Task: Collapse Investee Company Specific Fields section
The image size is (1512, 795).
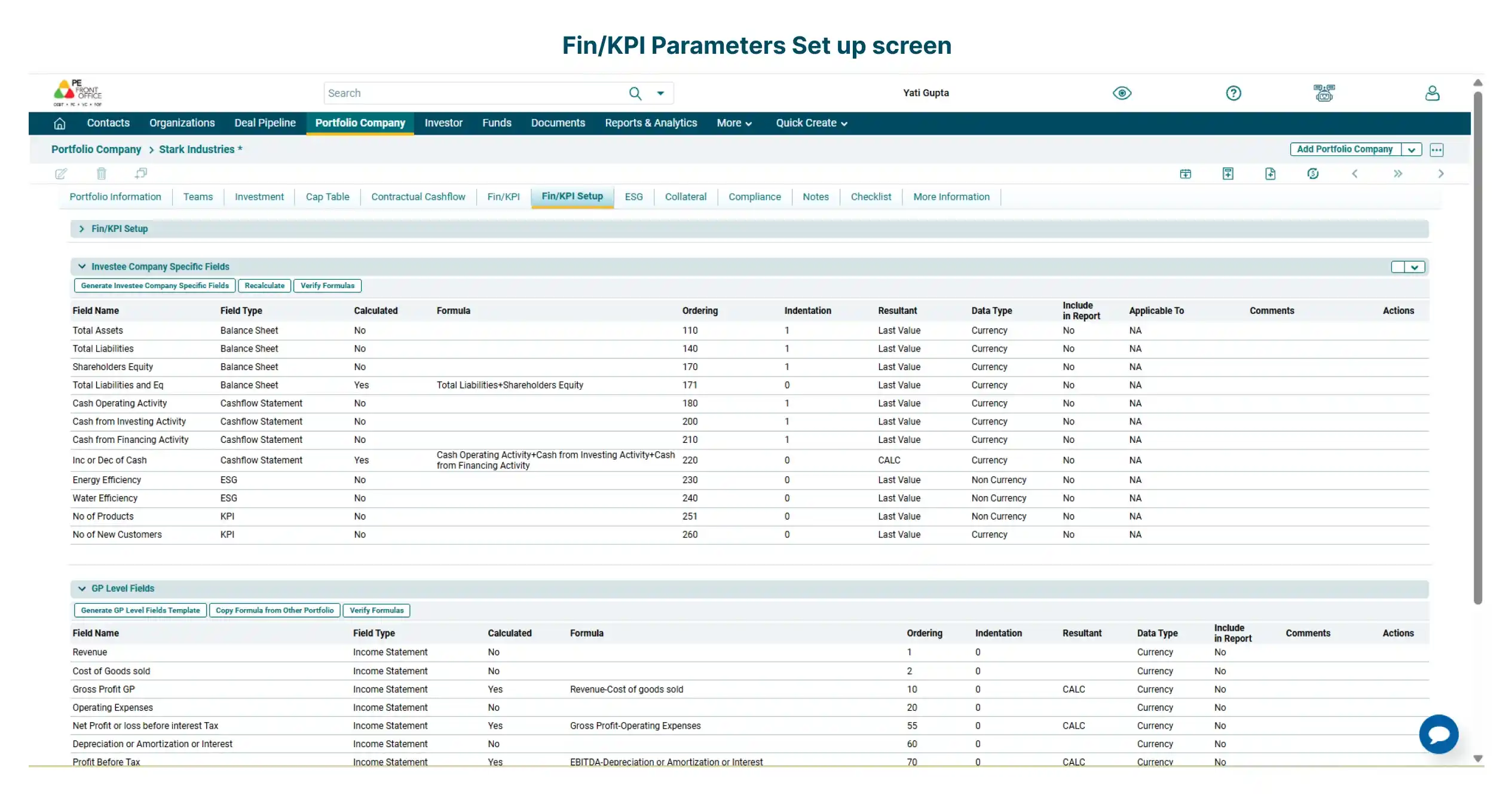Action: click(82, 267)
